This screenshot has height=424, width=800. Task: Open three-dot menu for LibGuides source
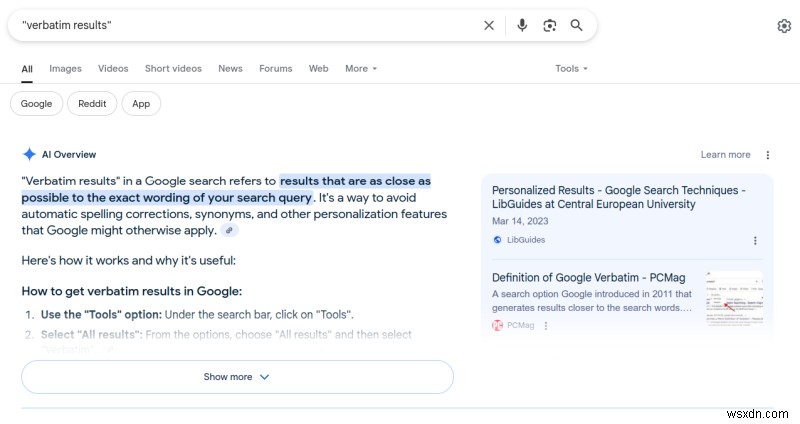click(x=755, y=240)
